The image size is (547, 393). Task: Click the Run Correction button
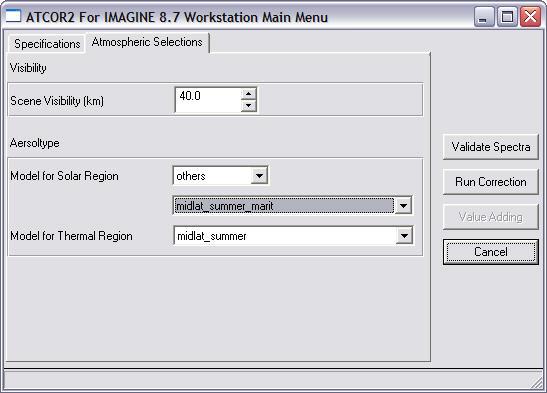point(491,182)
